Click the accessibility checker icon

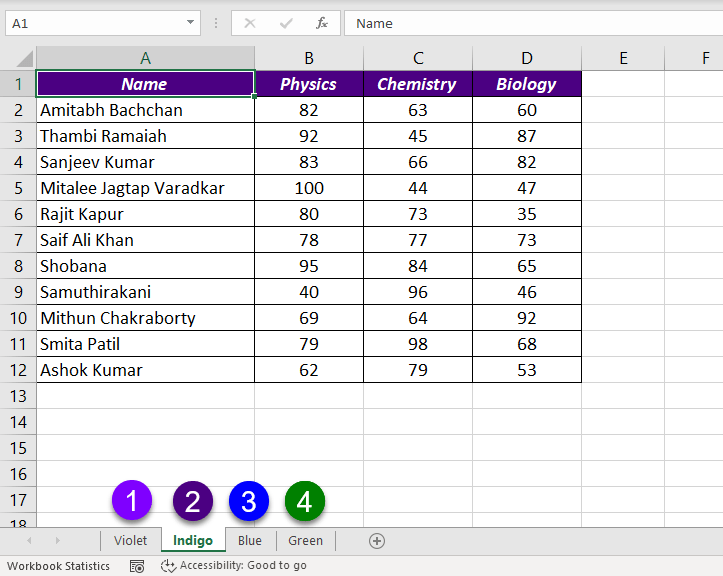point(168,566)
